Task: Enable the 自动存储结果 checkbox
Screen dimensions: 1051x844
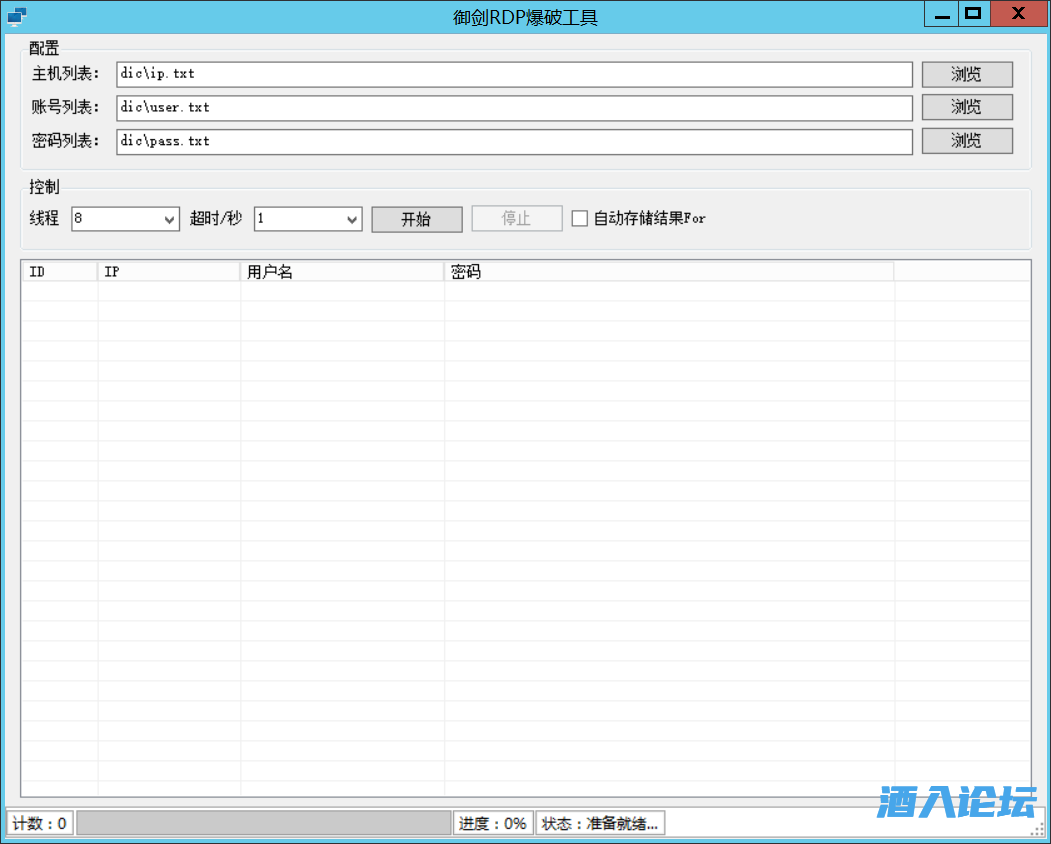Action: point(580,218)
